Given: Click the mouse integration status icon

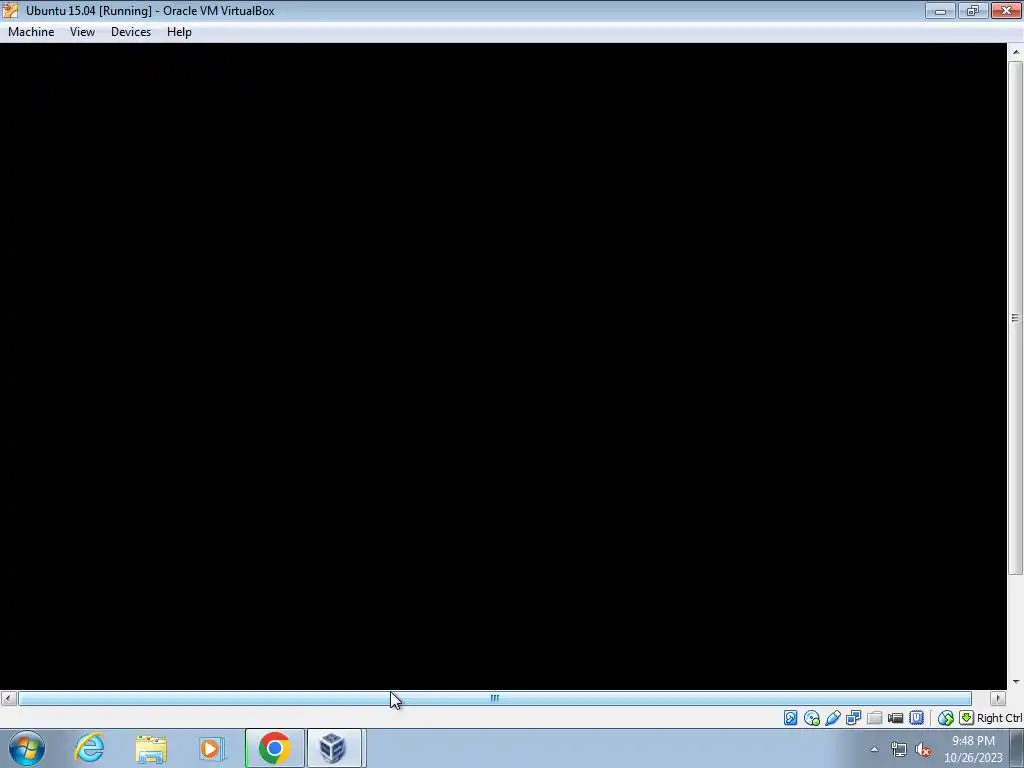Looking at the screenshot, I should (945, 718).
